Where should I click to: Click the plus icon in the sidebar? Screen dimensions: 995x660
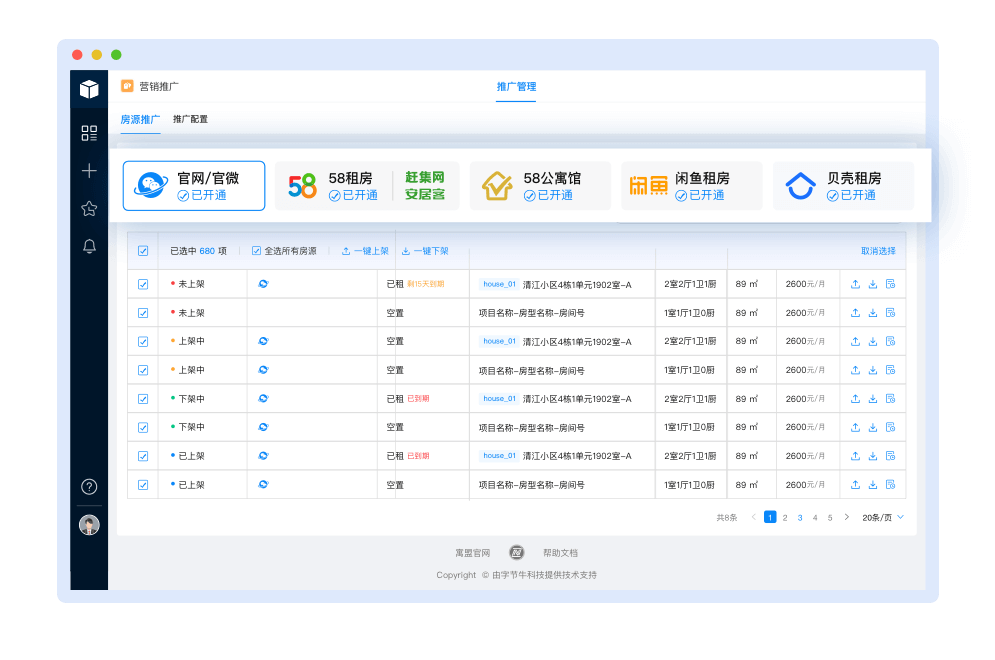pyautogui.click(x=89, y=171)
